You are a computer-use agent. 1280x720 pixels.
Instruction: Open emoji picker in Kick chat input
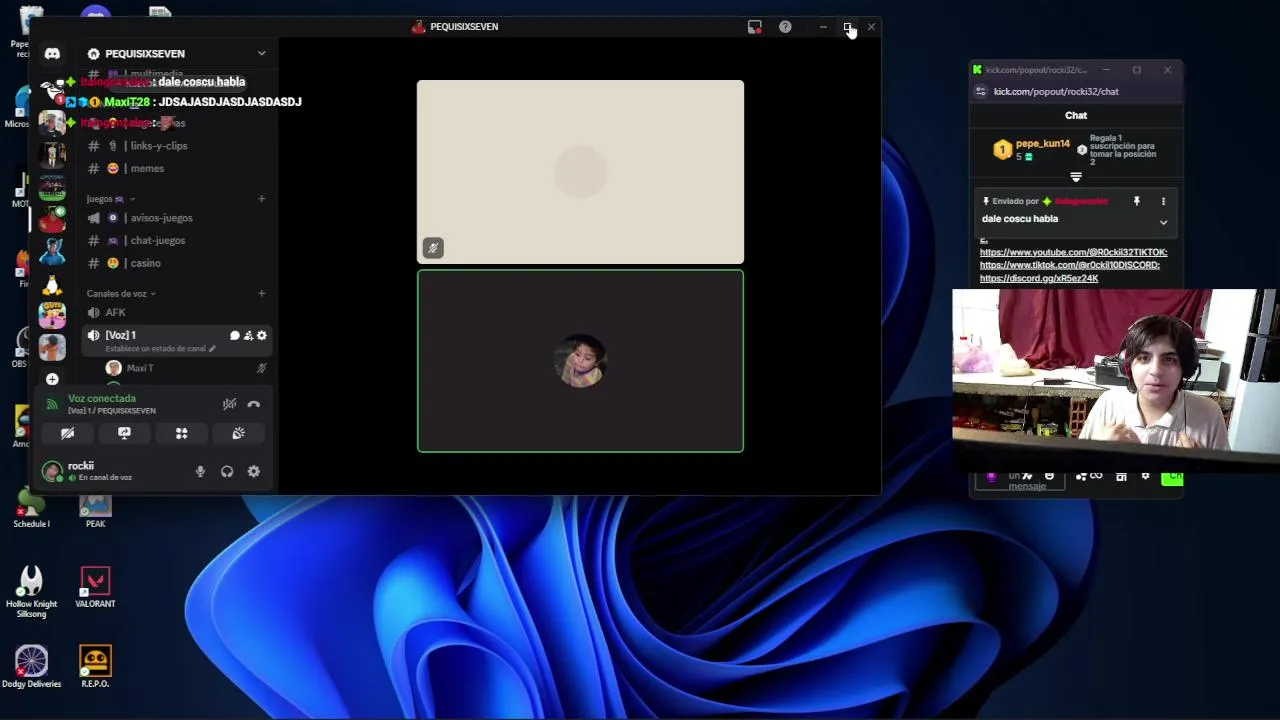coord(1049,476)
